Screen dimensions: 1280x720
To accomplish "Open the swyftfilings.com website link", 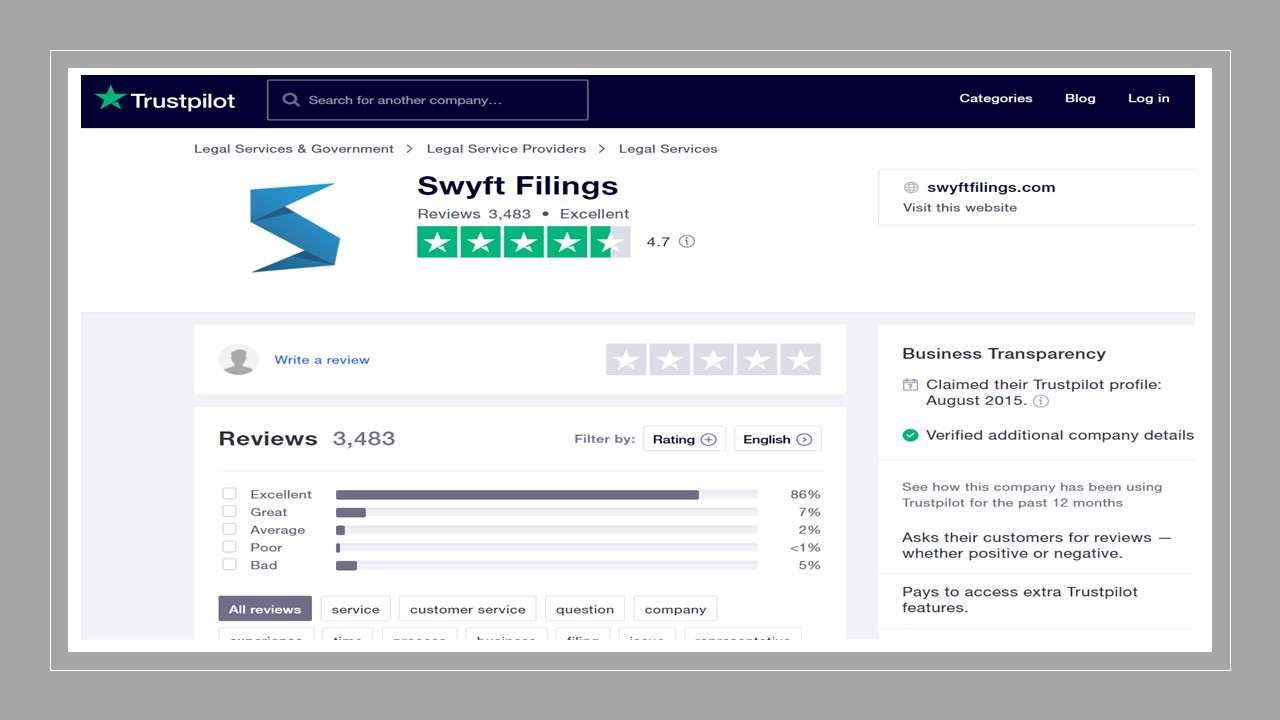I will tap(991, 187).
